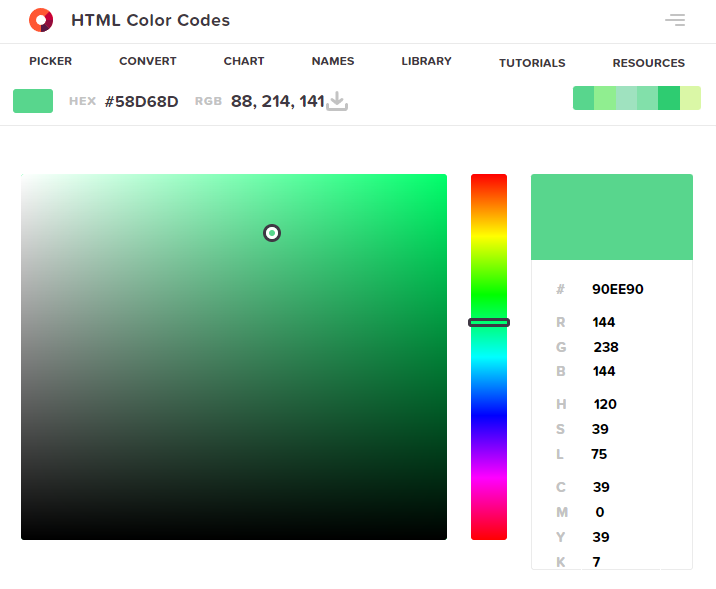Screen dimensions: 716x589
Task: Click the hex field showing 90EE90
Action: click(618, 289)
